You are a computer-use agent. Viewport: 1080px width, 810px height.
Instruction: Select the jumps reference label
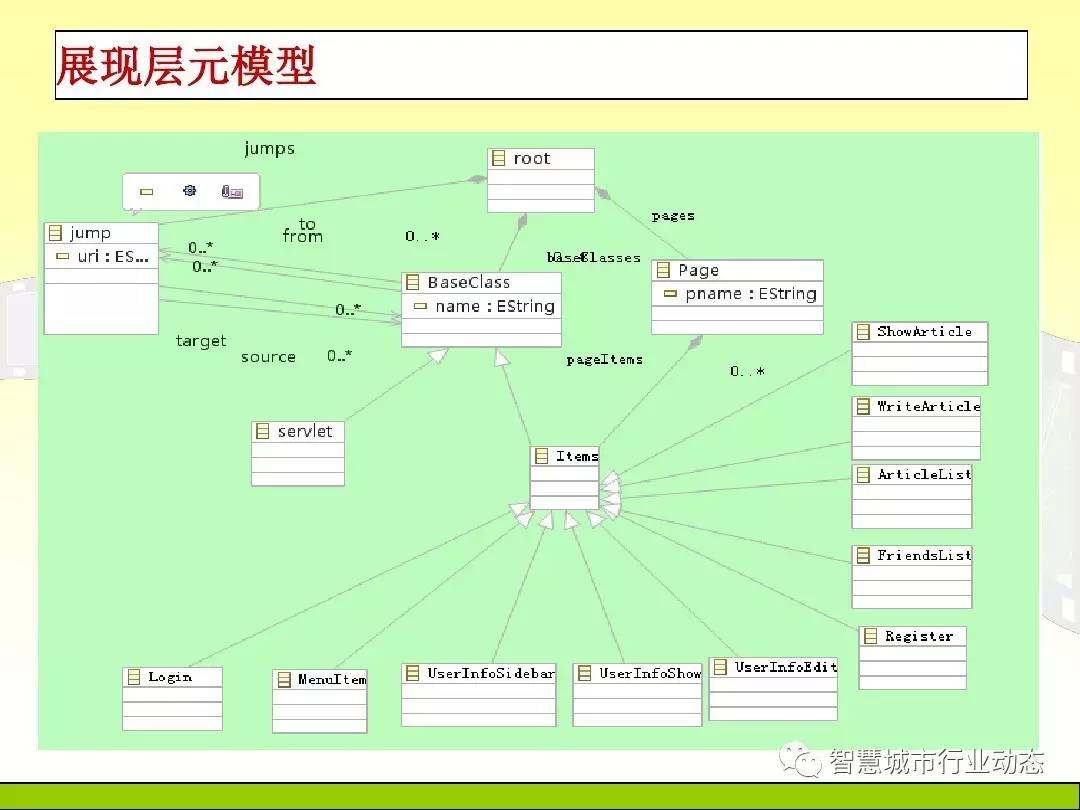270,148
